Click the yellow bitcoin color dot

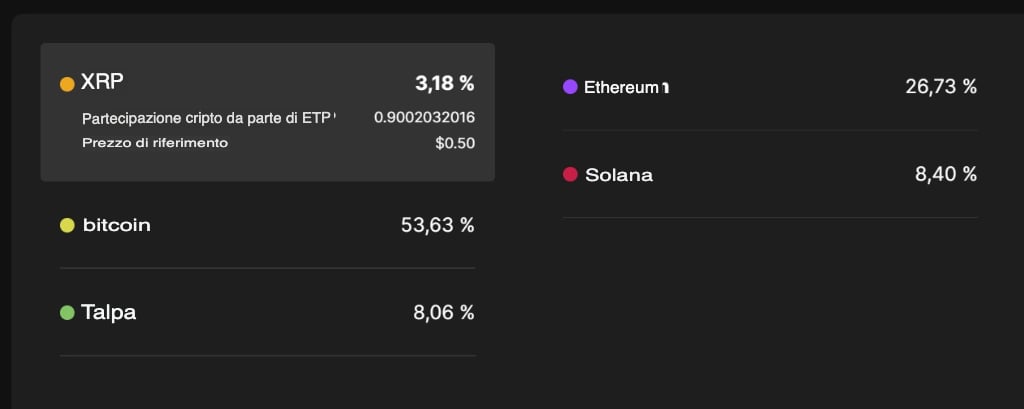tap(67, 226)
